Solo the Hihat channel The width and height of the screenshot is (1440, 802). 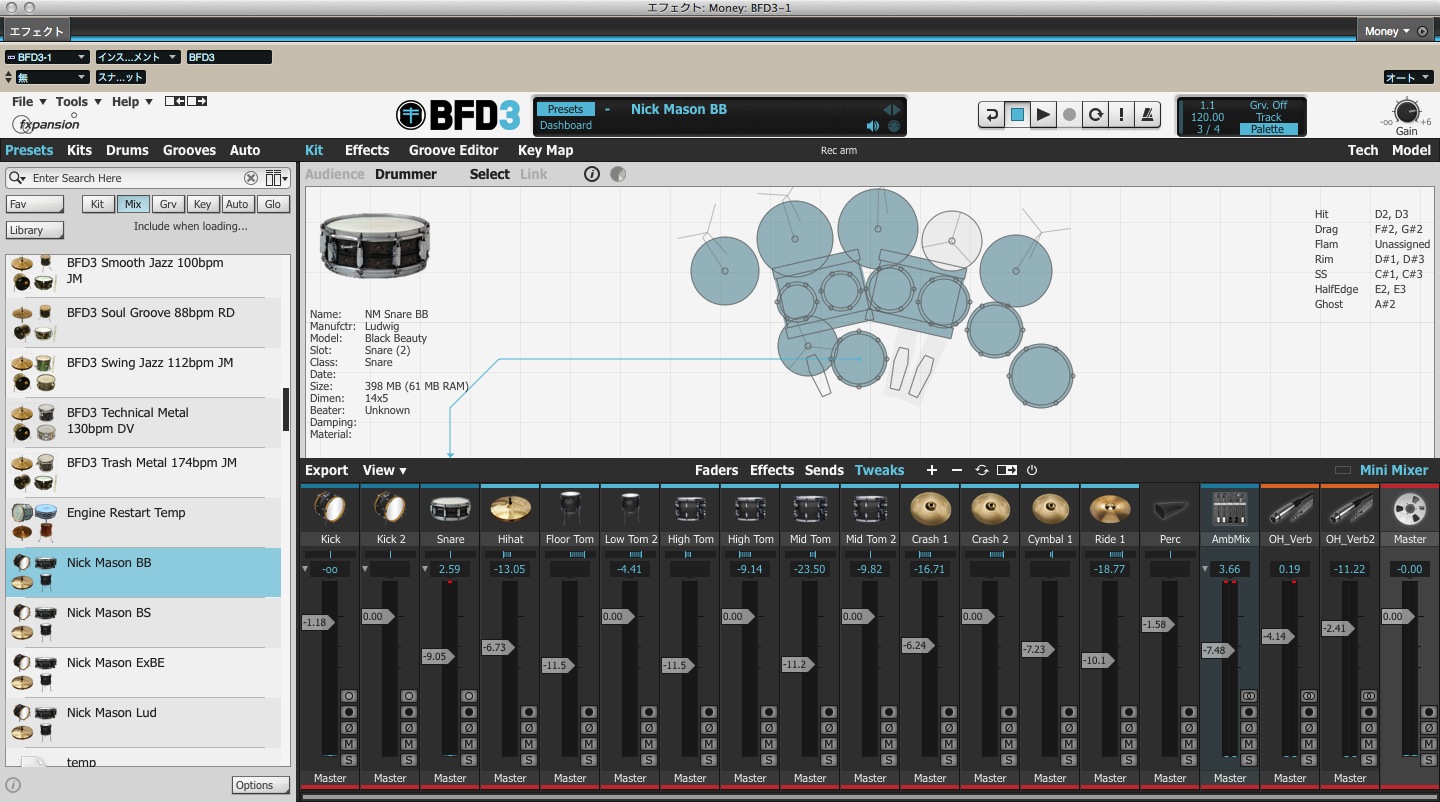[529, 760]
